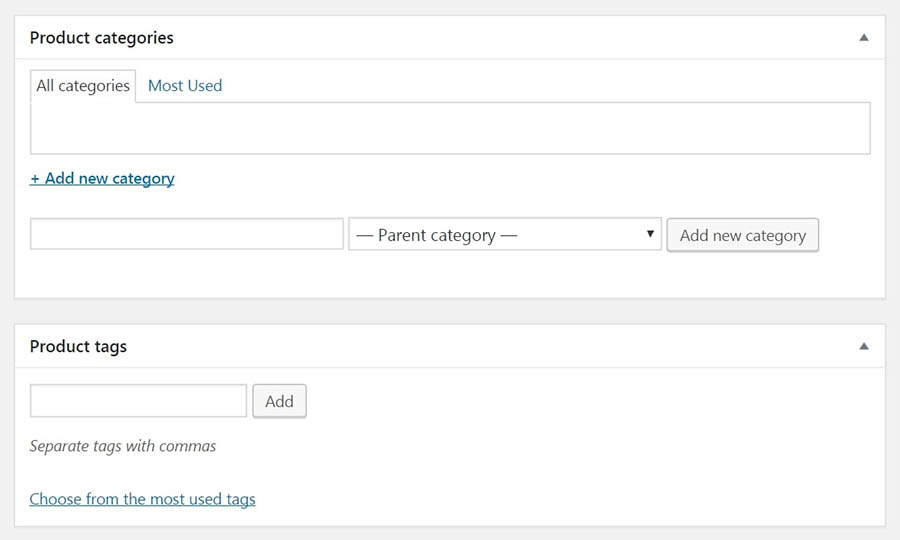Focus the new category name field
Viewport: 900px width, 540px height.
pos(187,235)
